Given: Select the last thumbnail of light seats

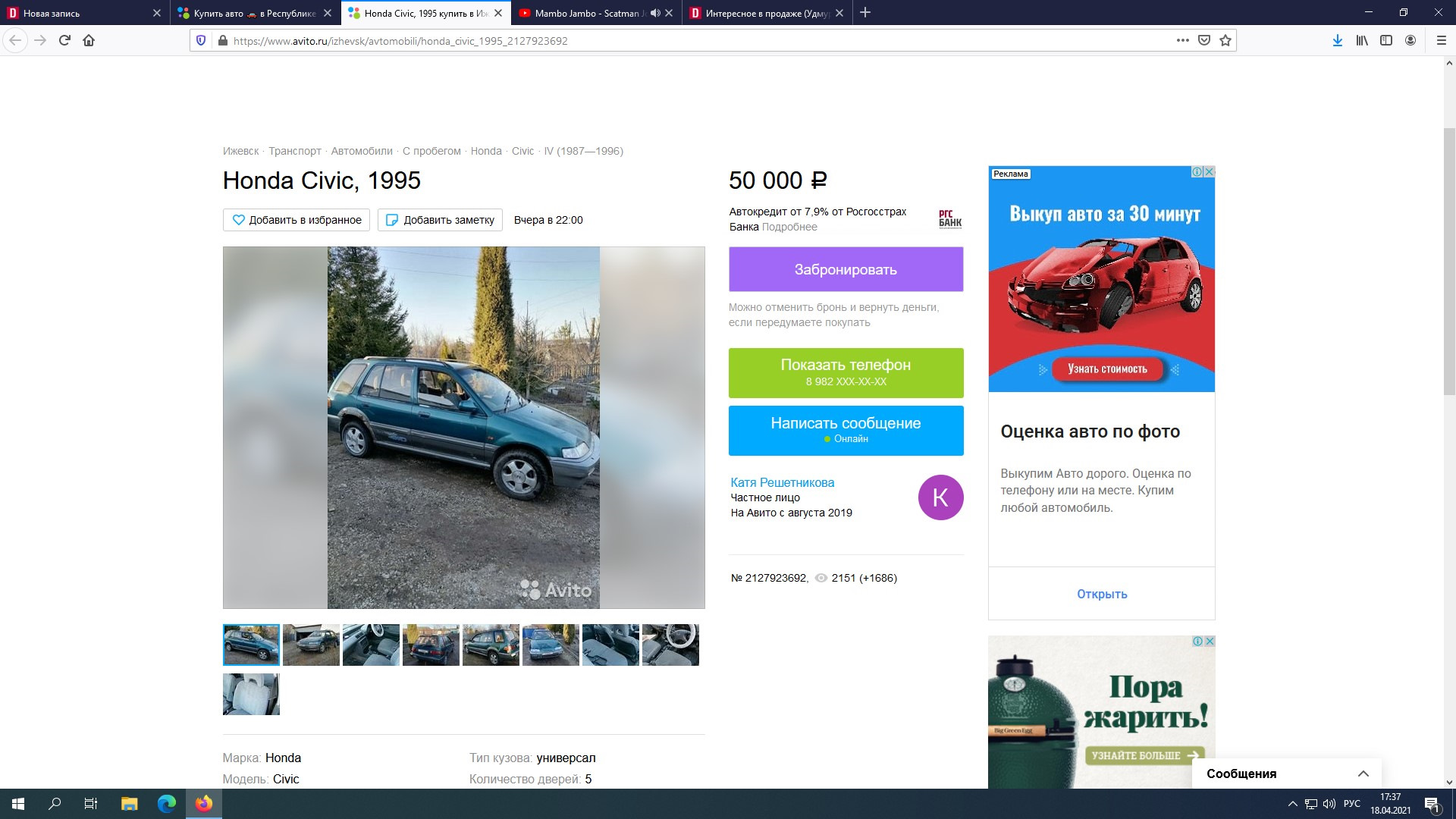Looking at the screenshot, I should (x=251, y=694).
